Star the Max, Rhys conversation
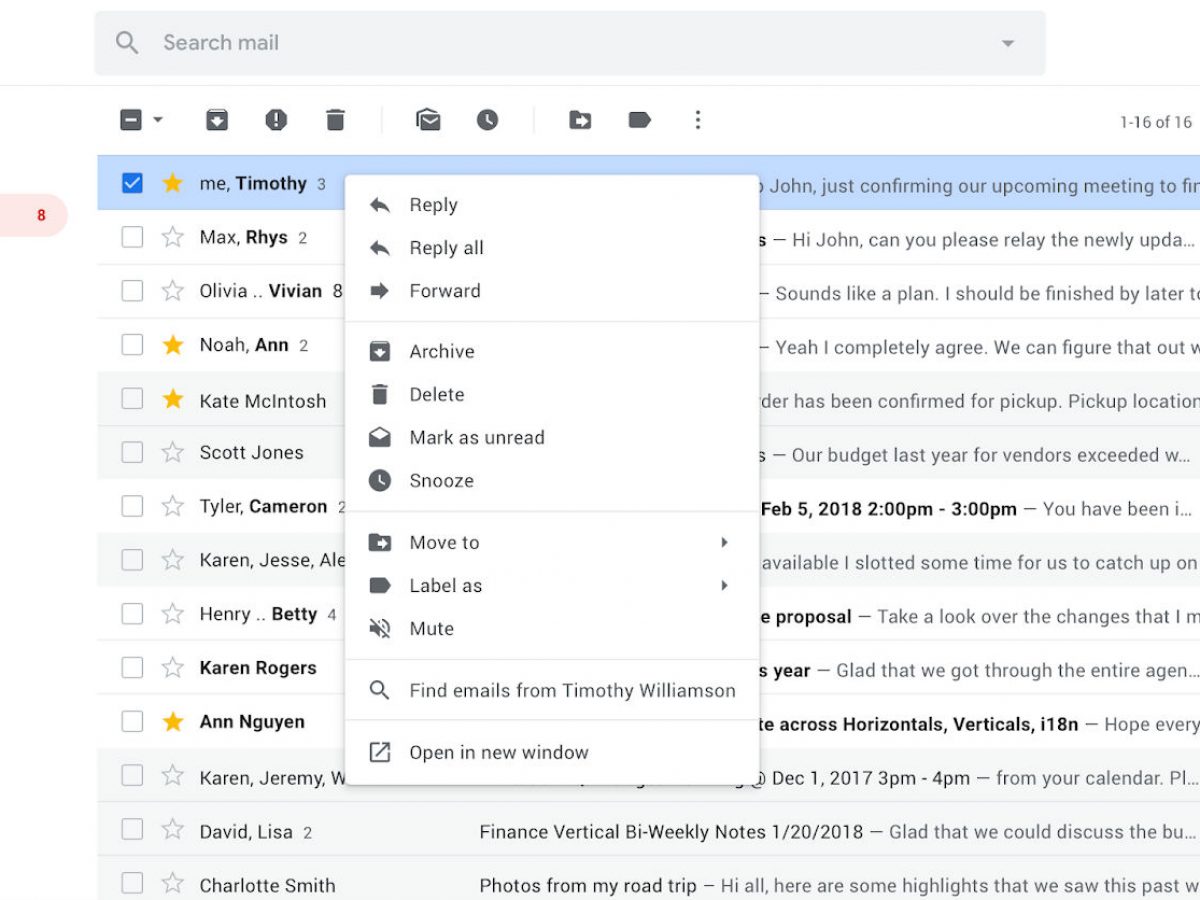 [173, 238]
